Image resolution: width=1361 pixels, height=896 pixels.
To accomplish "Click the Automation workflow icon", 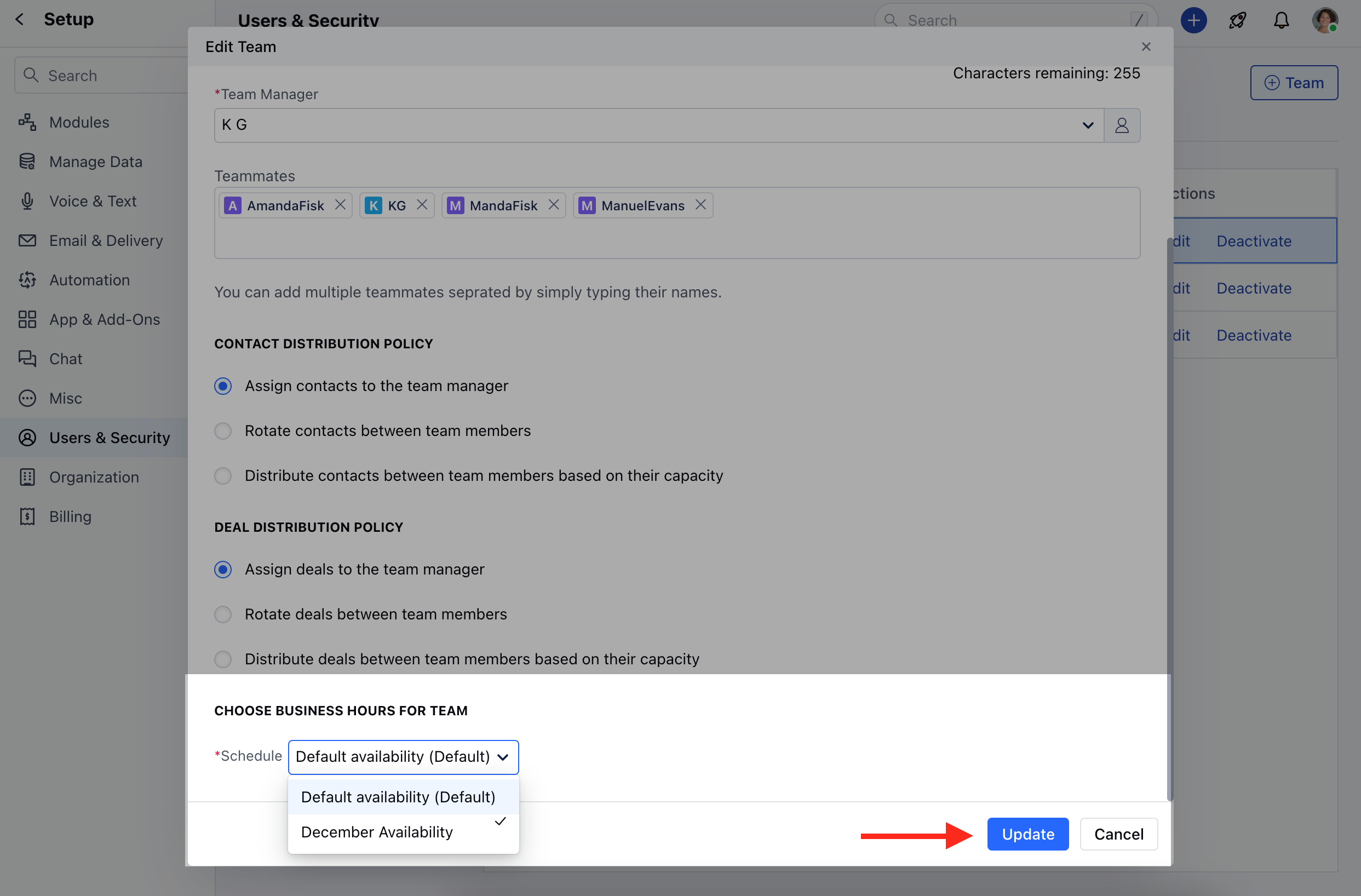I will pos(27,280).
